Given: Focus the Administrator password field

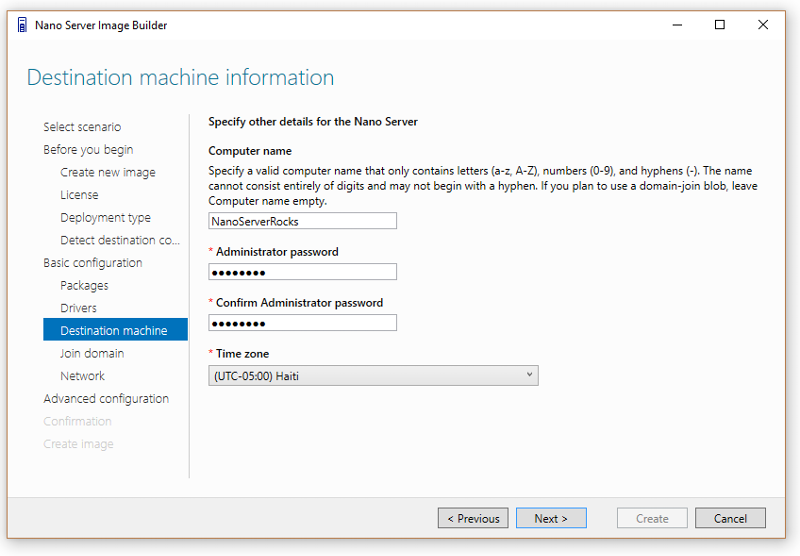Looking at the screenshot, I should [302, 272].
